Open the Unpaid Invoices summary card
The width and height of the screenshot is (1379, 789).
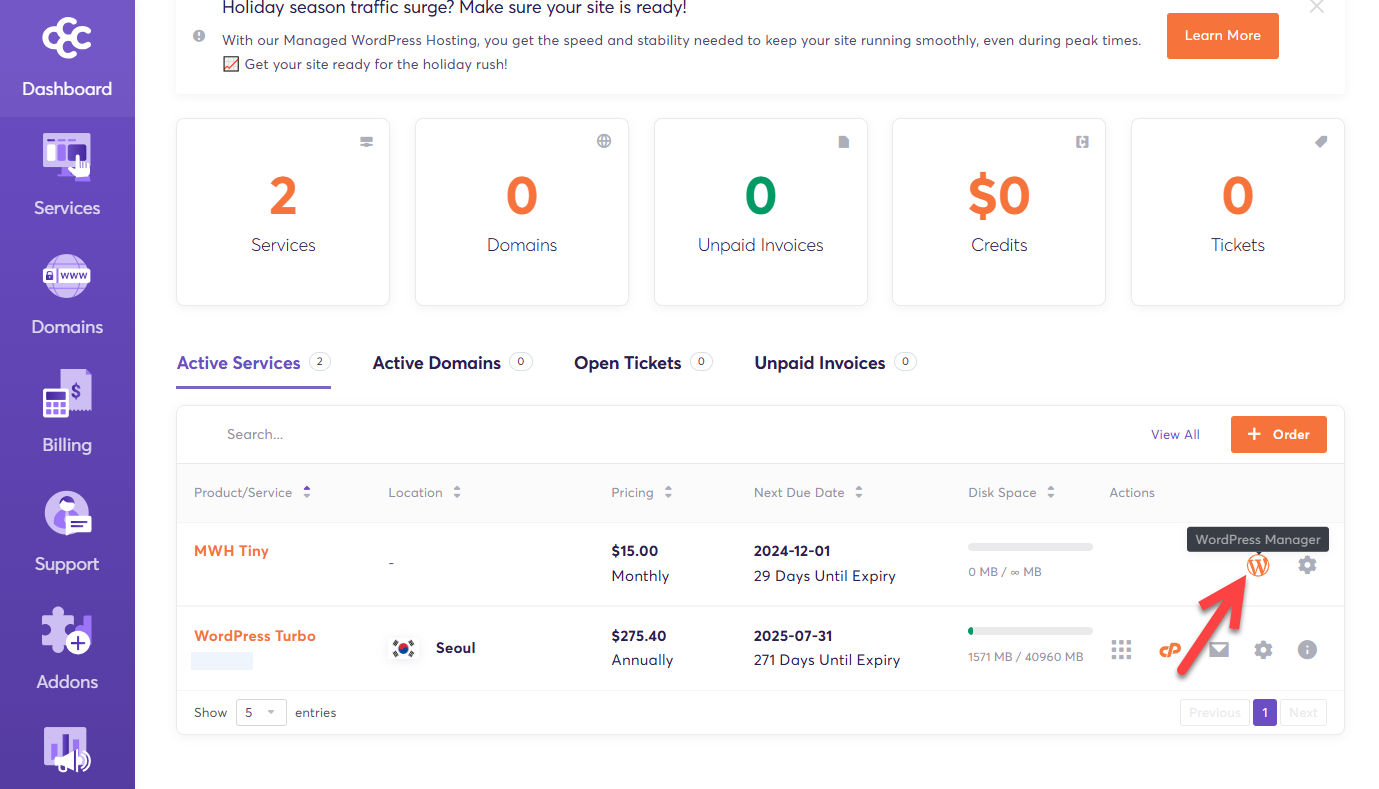pos(761,212)
